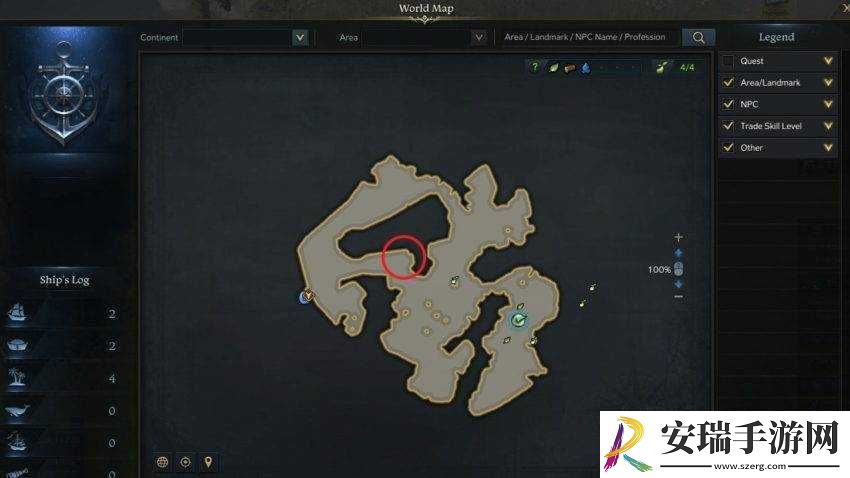Click the blue dock marker at island's west edge
Viewport: 850px width, 478px height.
305,296
